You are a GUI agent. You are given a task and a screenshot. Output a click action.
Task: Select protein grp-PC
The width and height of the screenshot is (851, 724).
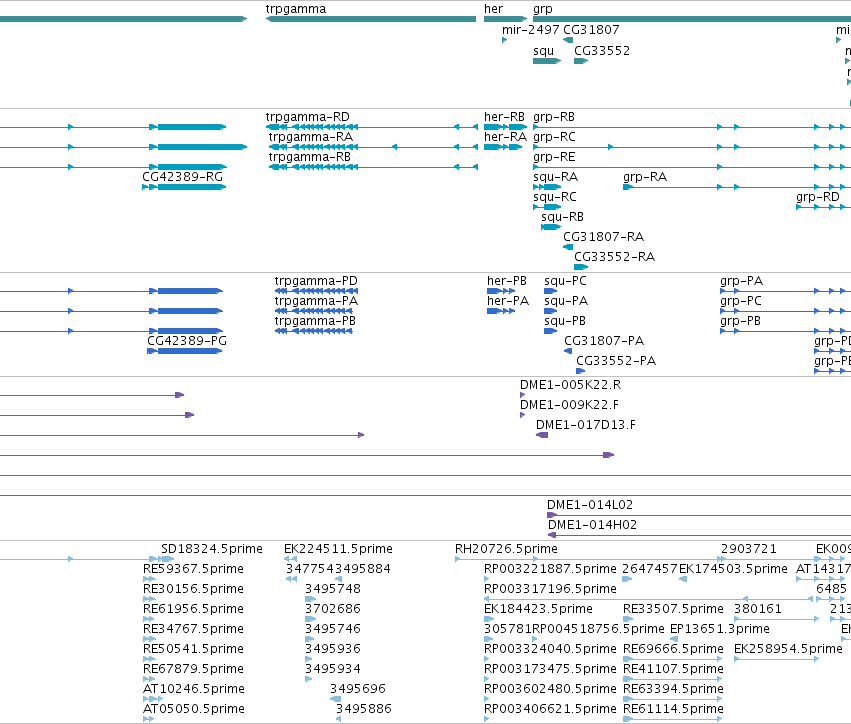785,311
